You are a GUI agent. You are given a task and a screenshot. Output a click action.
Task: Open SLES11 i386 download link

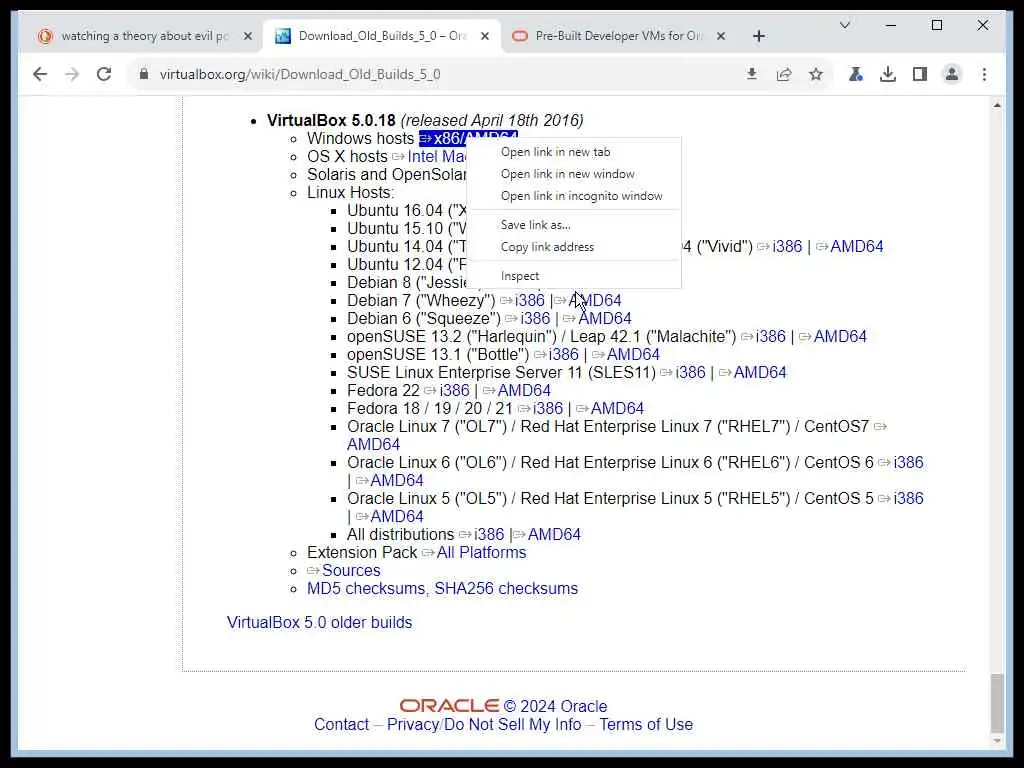[x=690, y=372]
